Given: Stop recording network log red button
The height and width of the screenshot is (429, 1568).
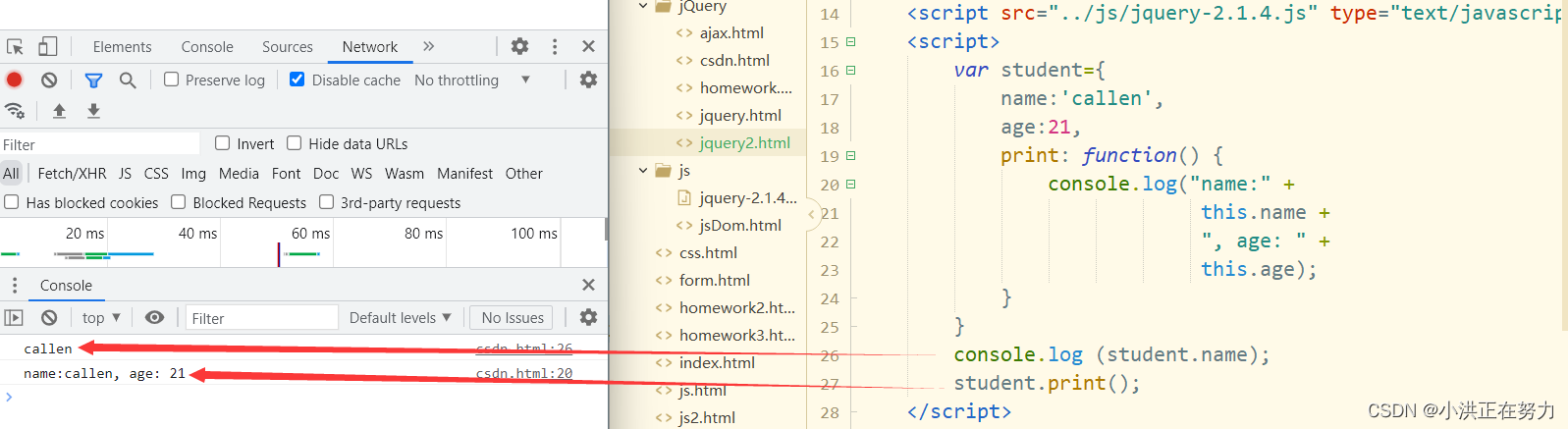Looking at the screenshot, I should (x=15, y=80).
